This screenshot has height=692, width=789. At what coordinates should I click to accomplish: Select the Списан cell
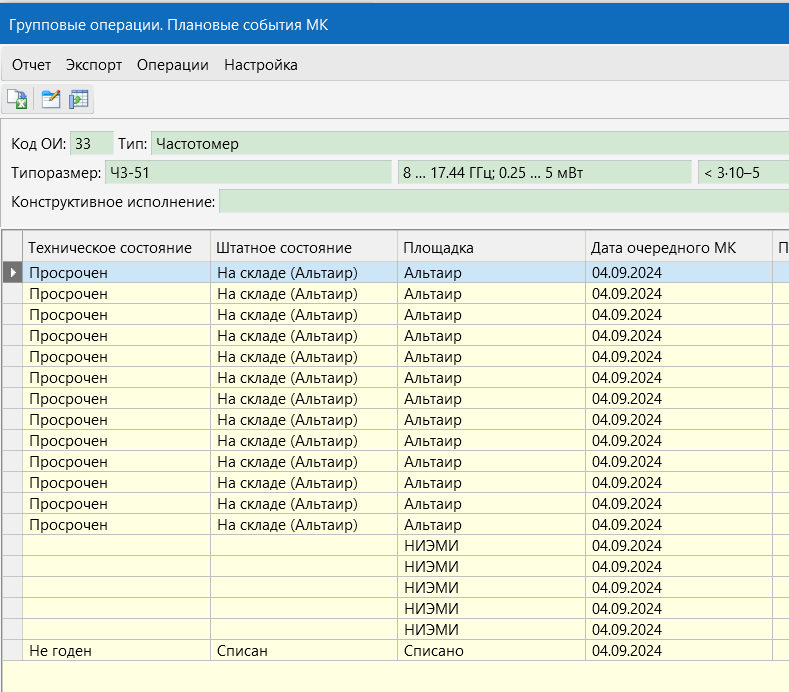pyautogui.click(x=303, y=650)
